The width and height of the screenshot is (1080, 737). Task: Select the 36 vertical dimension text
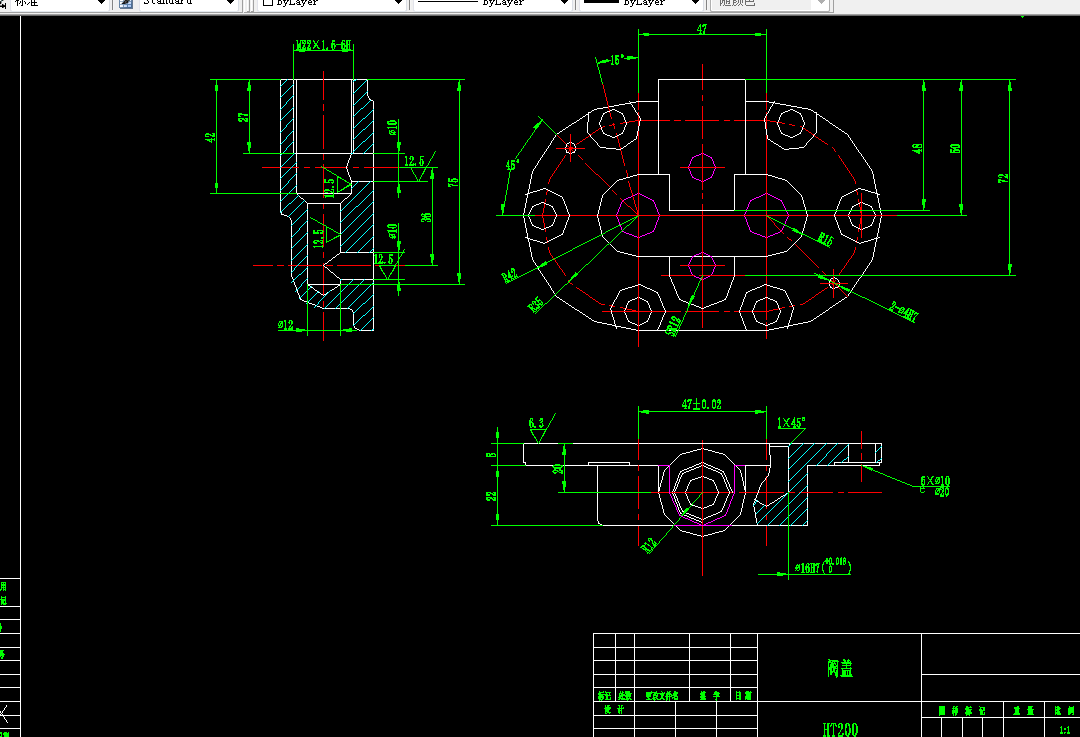pos(426,216)
